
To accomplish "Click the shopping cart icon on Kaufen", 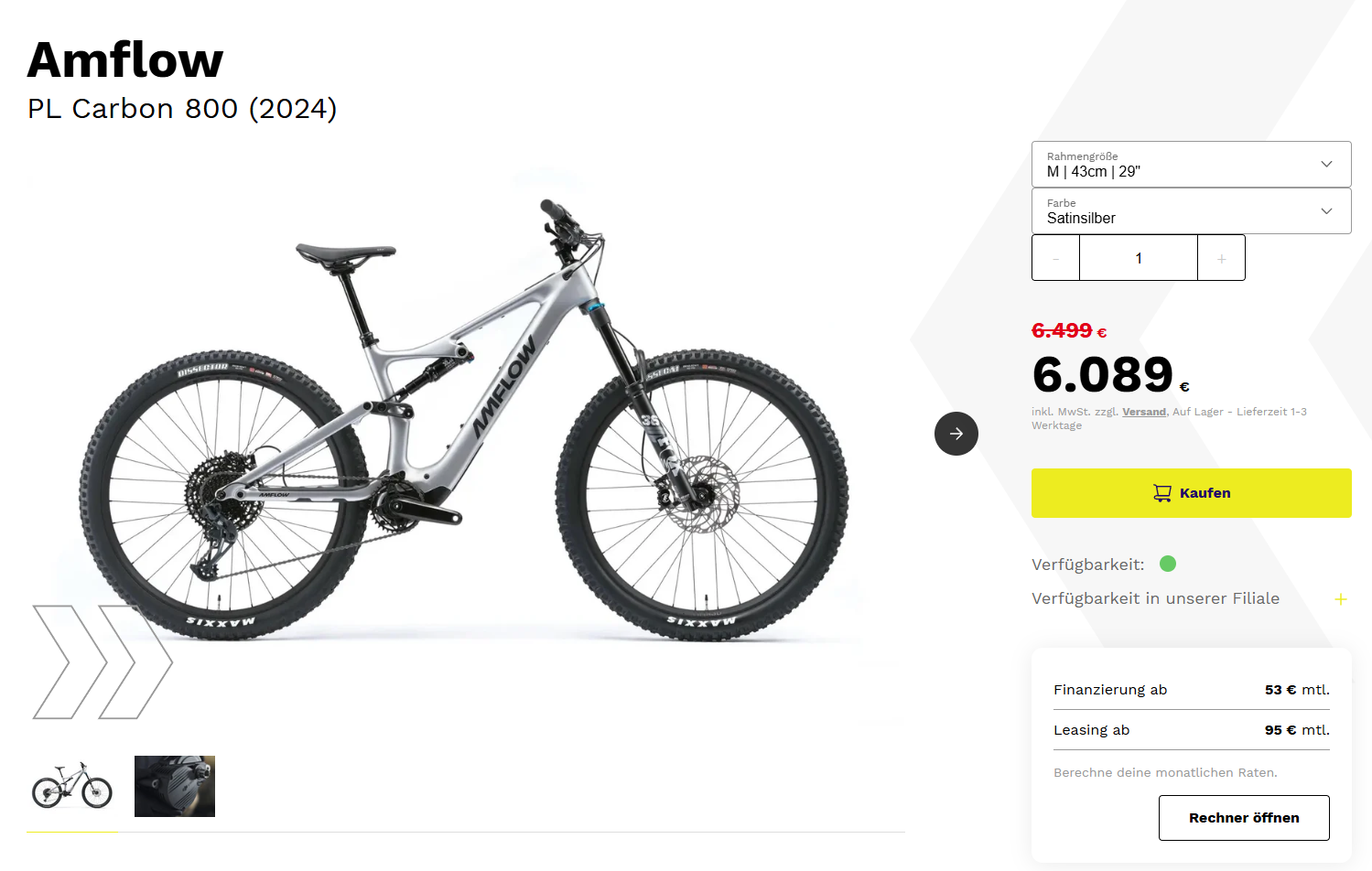I will tap(1161, 493).
